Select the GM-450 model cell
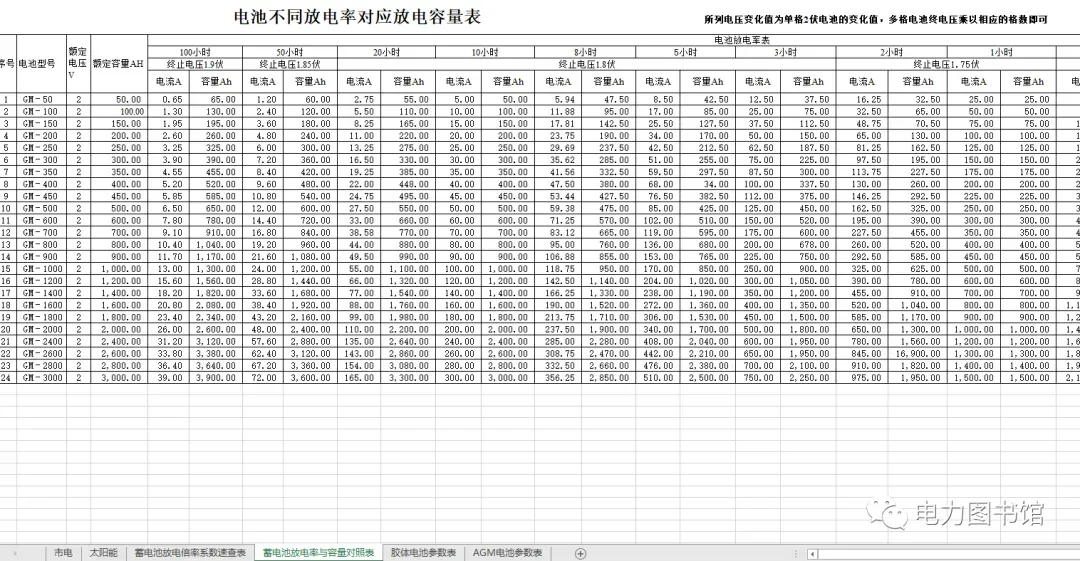This screenshot has width=1080, height=561. pos(41,196)
